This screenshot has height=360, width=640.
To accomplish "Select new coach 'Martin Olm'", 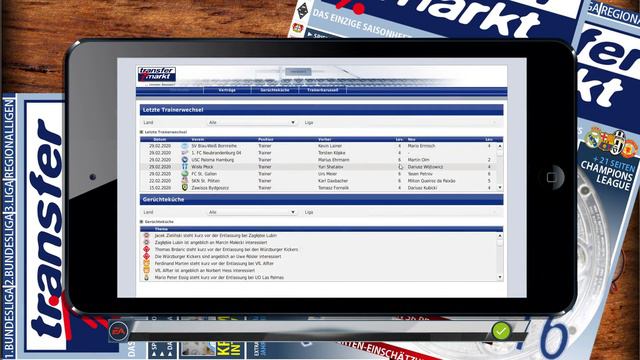I will (x=418, y=160).
